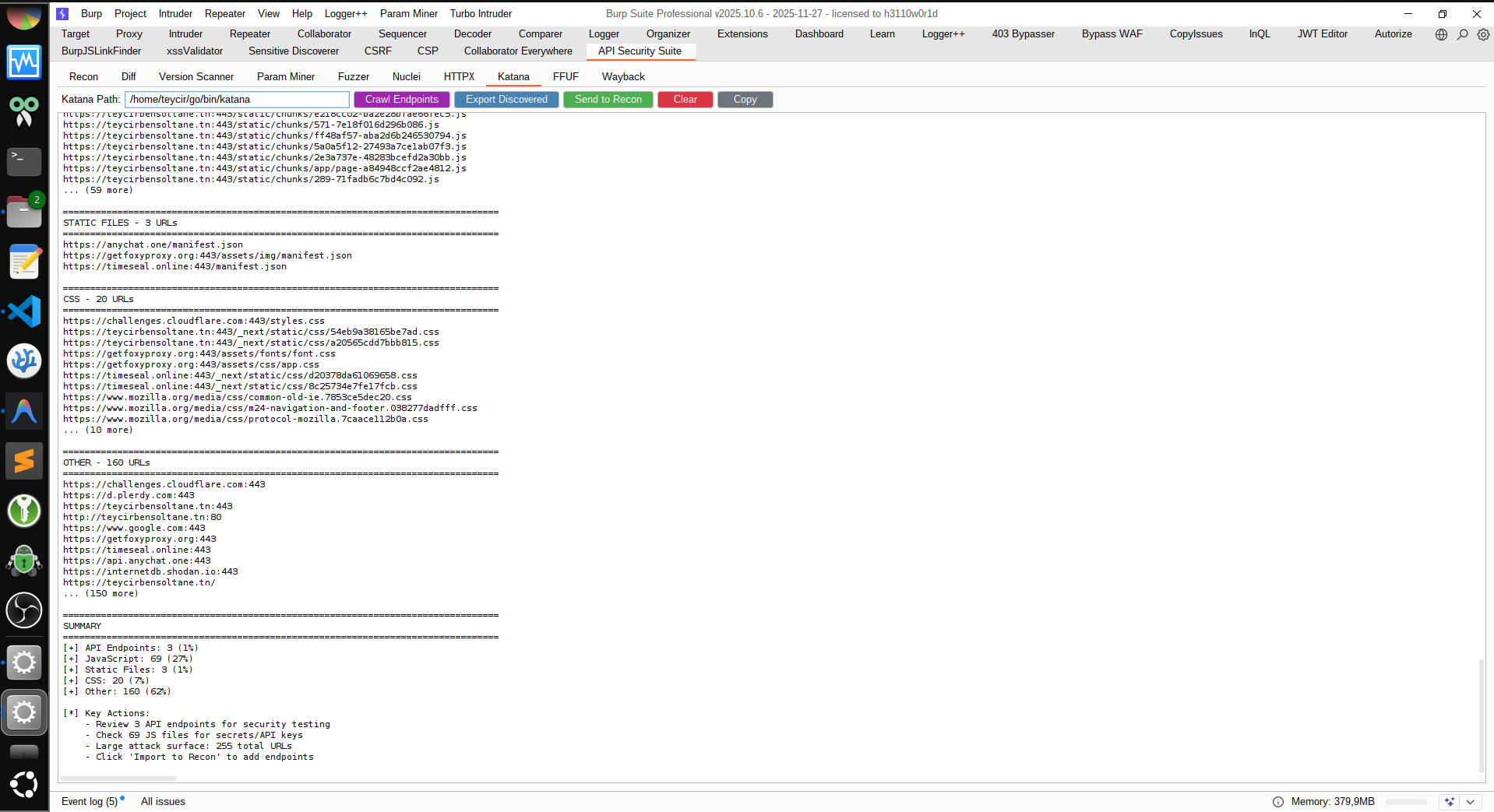This screenshot has height=812, width=1494.
Task: Open the Project menu
Action: click(x=130, y=14)
